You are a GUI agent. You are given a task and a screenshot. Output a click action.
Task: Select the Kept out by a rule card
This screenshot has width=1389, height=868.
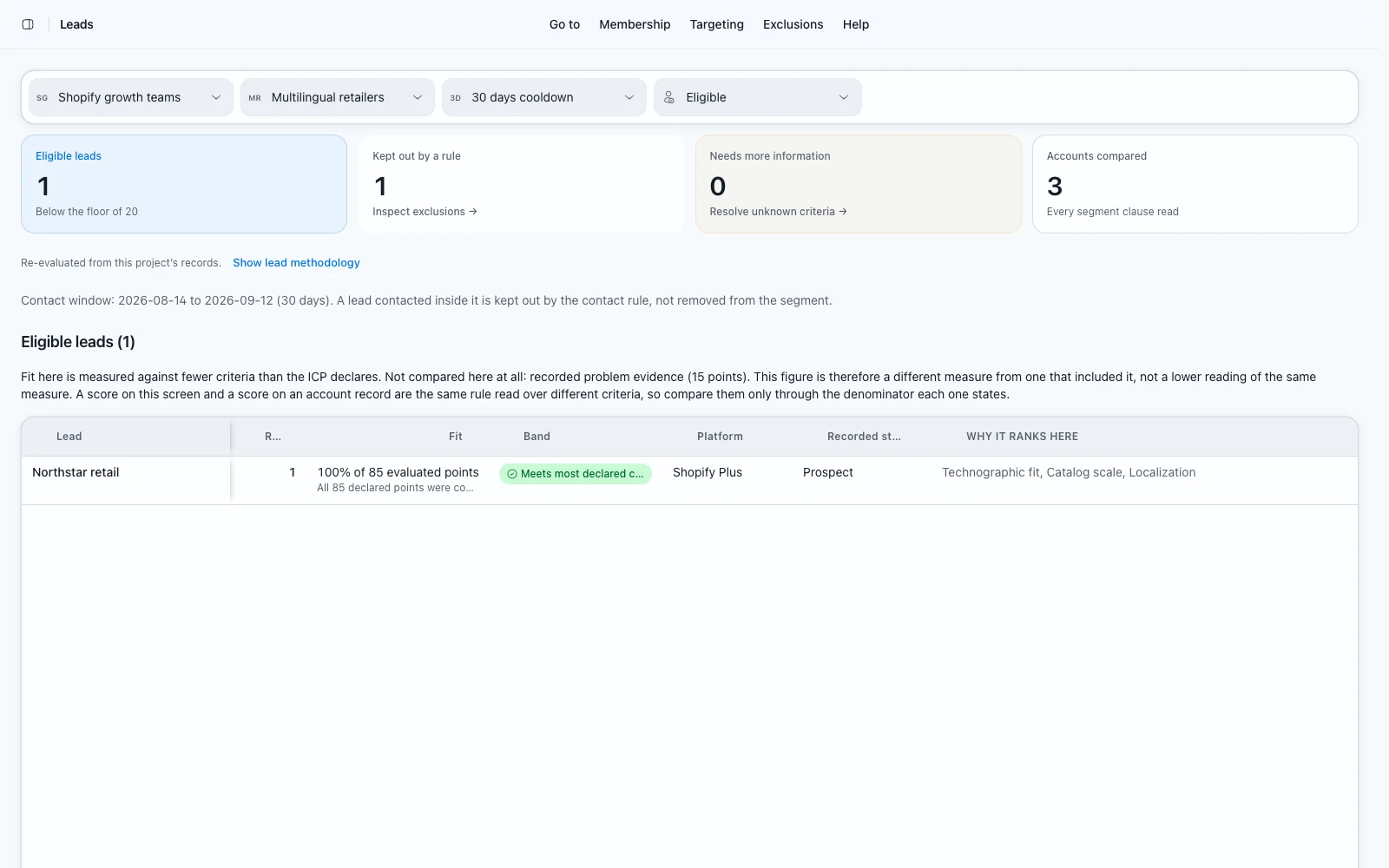521,184
